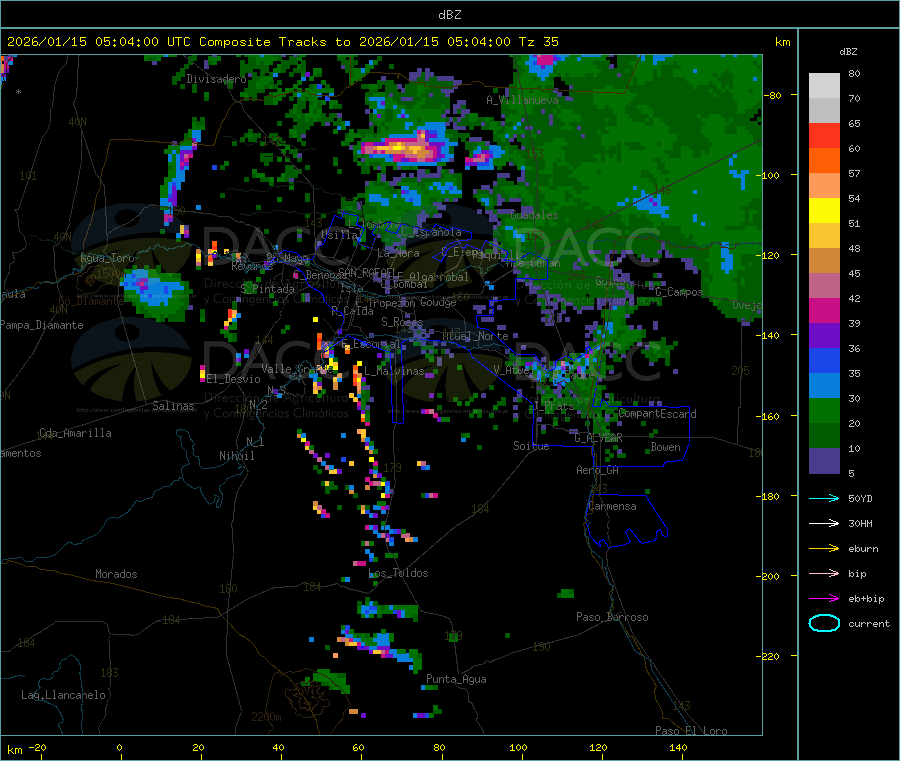Click the 'Punta_Agua' map label
This screenshot has width=900, height=761.
[456, 679]
